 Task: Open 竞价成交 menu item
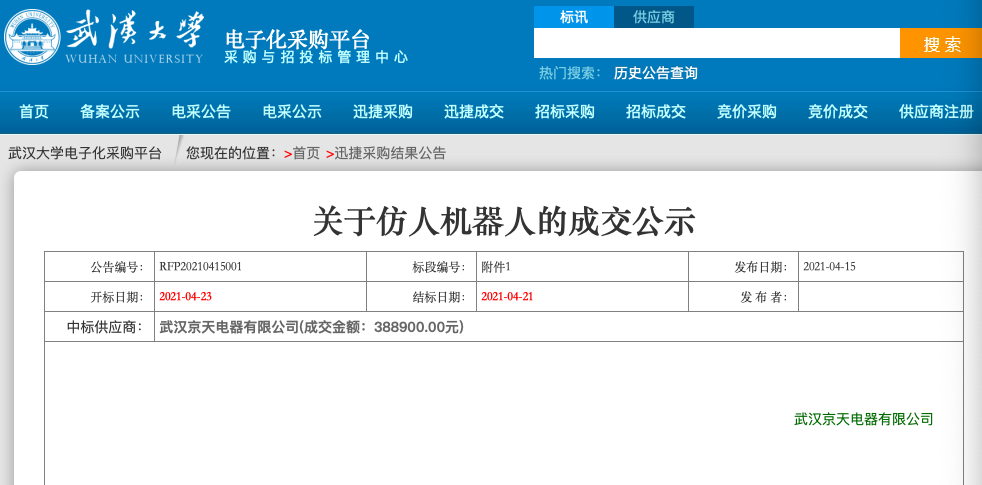point(838,112)
